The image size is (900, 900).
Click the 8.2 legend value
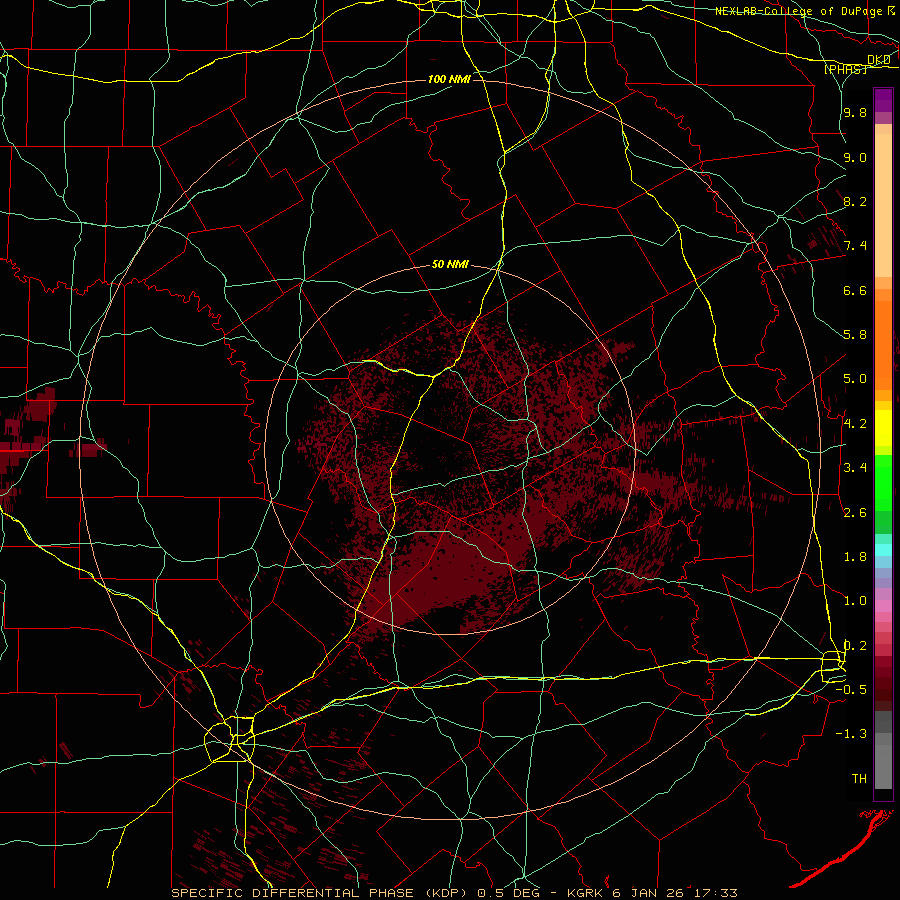(855, 201)
